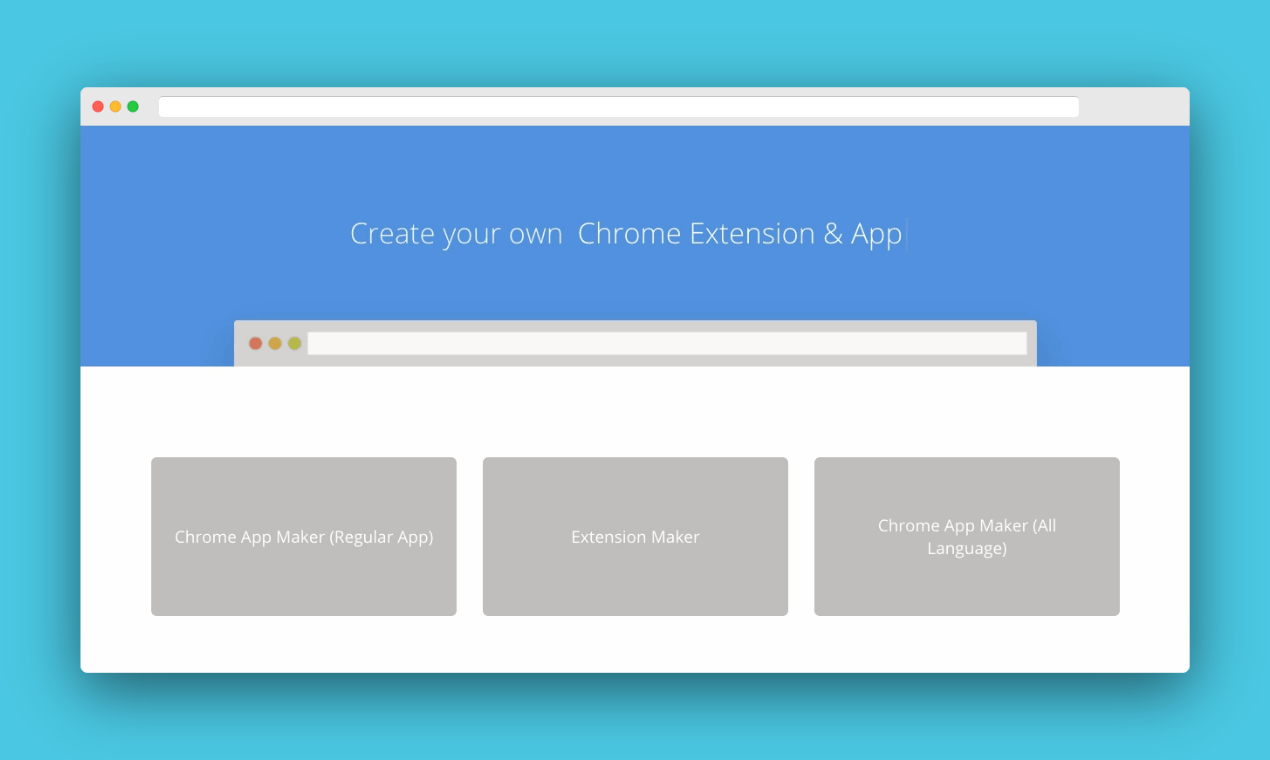Click the main browser address bar
This screenshot has height=760, width=1270.
618,106
